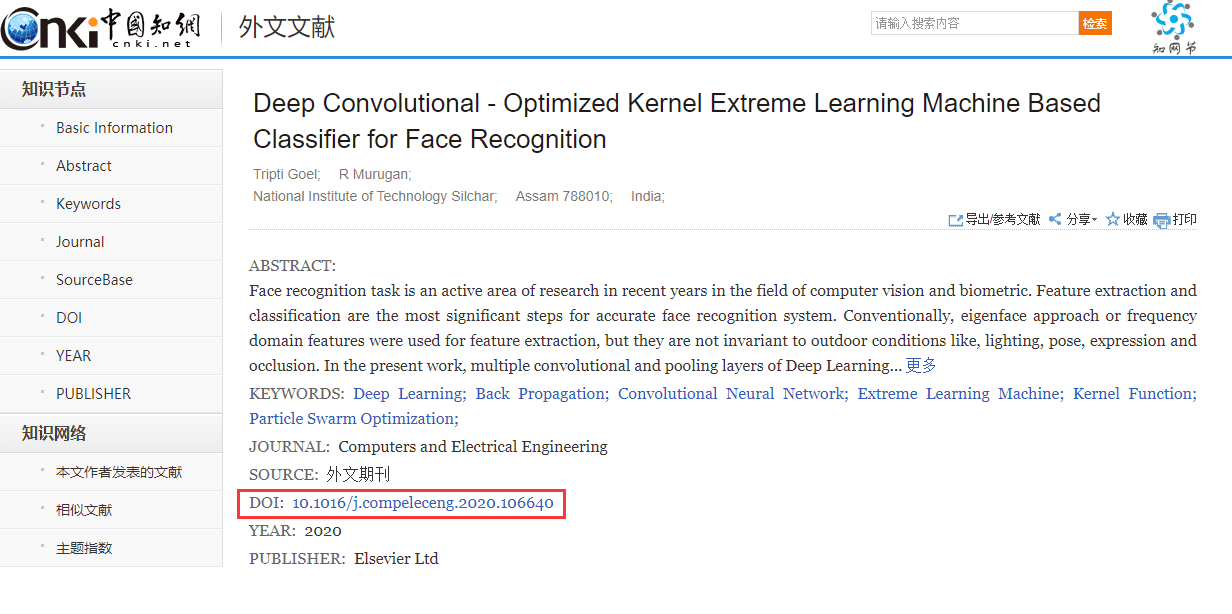Open the DOI link 10.1016/j.compeleceng.2020.106640

[423, 503]
